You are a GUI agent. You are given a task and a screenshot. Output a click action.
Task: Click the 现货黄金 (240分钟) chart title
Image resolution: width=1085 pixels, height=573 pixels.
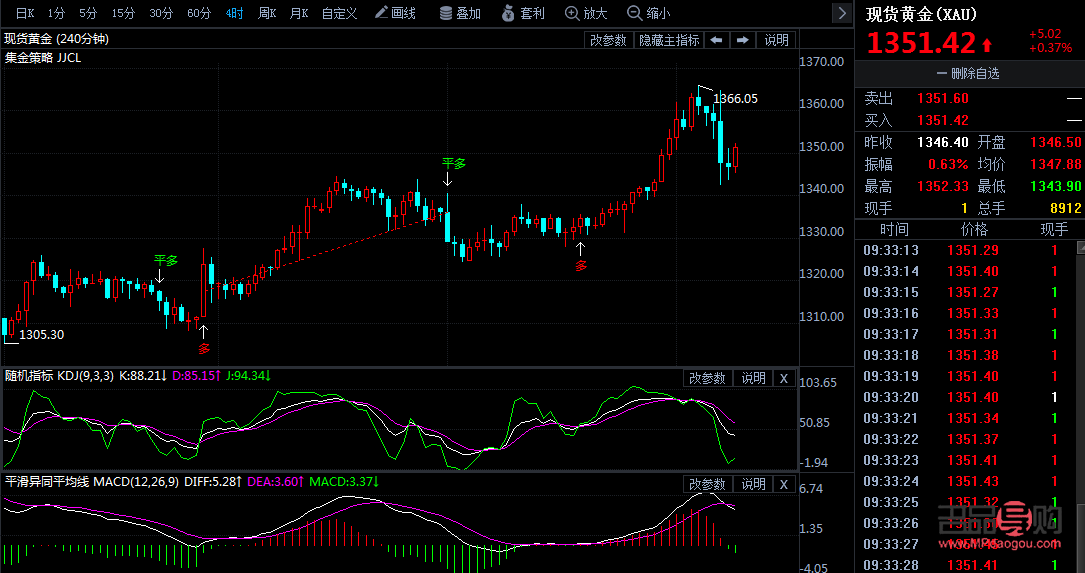(57, 39)
